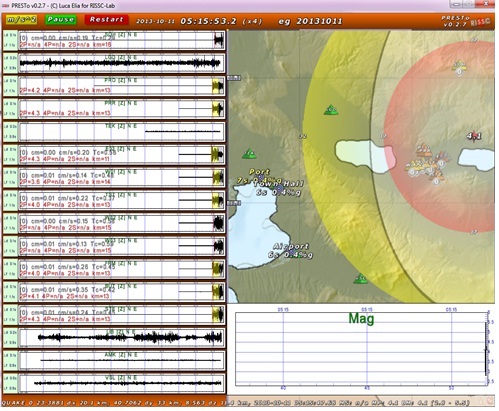Click the green station triangle below Airport
This screenshot has width=499, height=411.
[360, 279]
